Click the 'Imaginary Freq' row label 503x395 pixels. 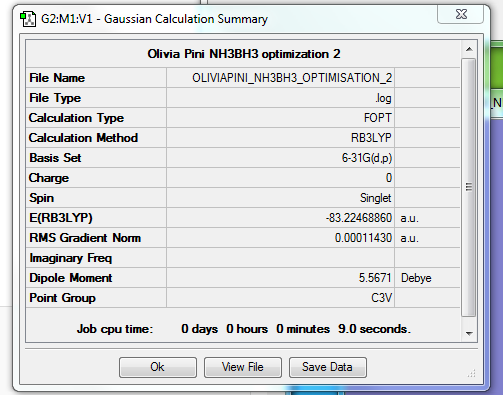[x=71, y=258]
